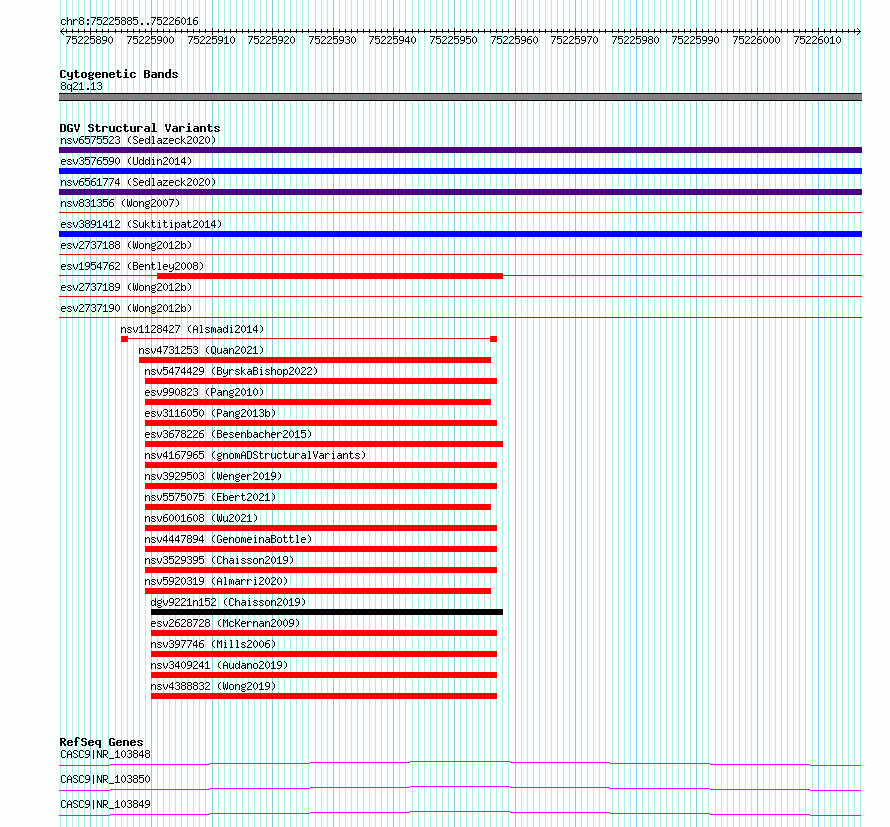Click the blue esv3576590 feature bar
The width and height of the screenshot is (890, 827).
pyautogui.click(x=460, y=171)
